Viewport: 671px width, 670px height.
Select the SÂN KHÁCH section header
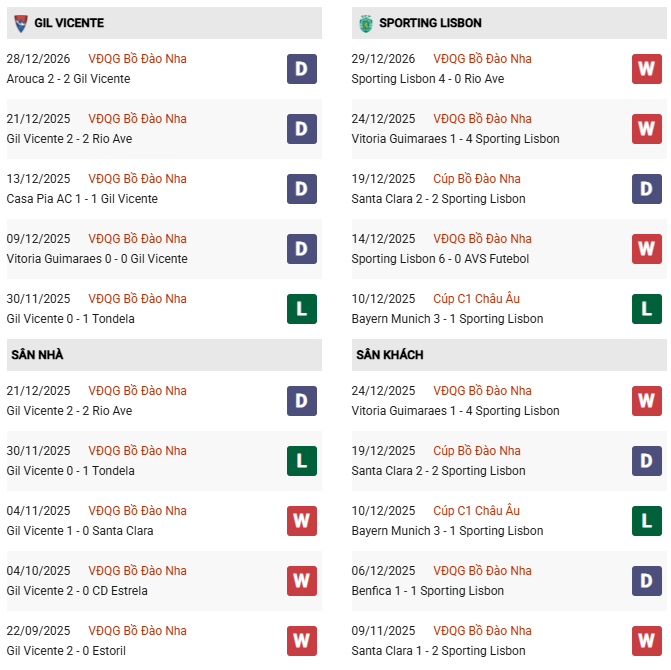pyautogui.click(x=389, y=355)
